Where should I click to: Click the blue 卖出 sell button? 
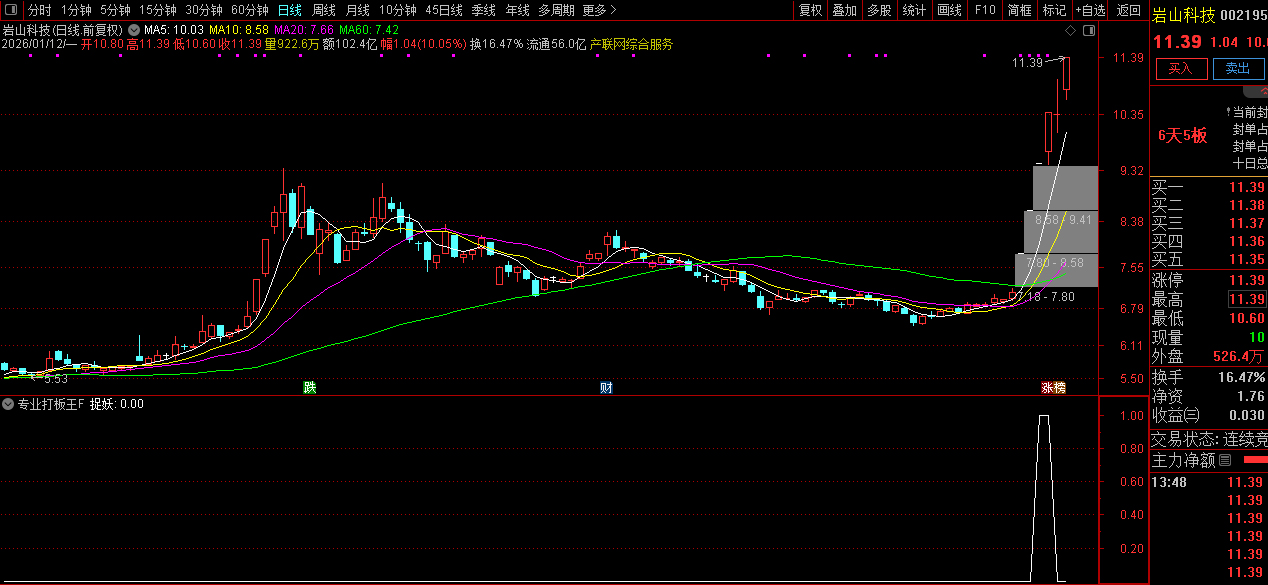coord(1238,69)
